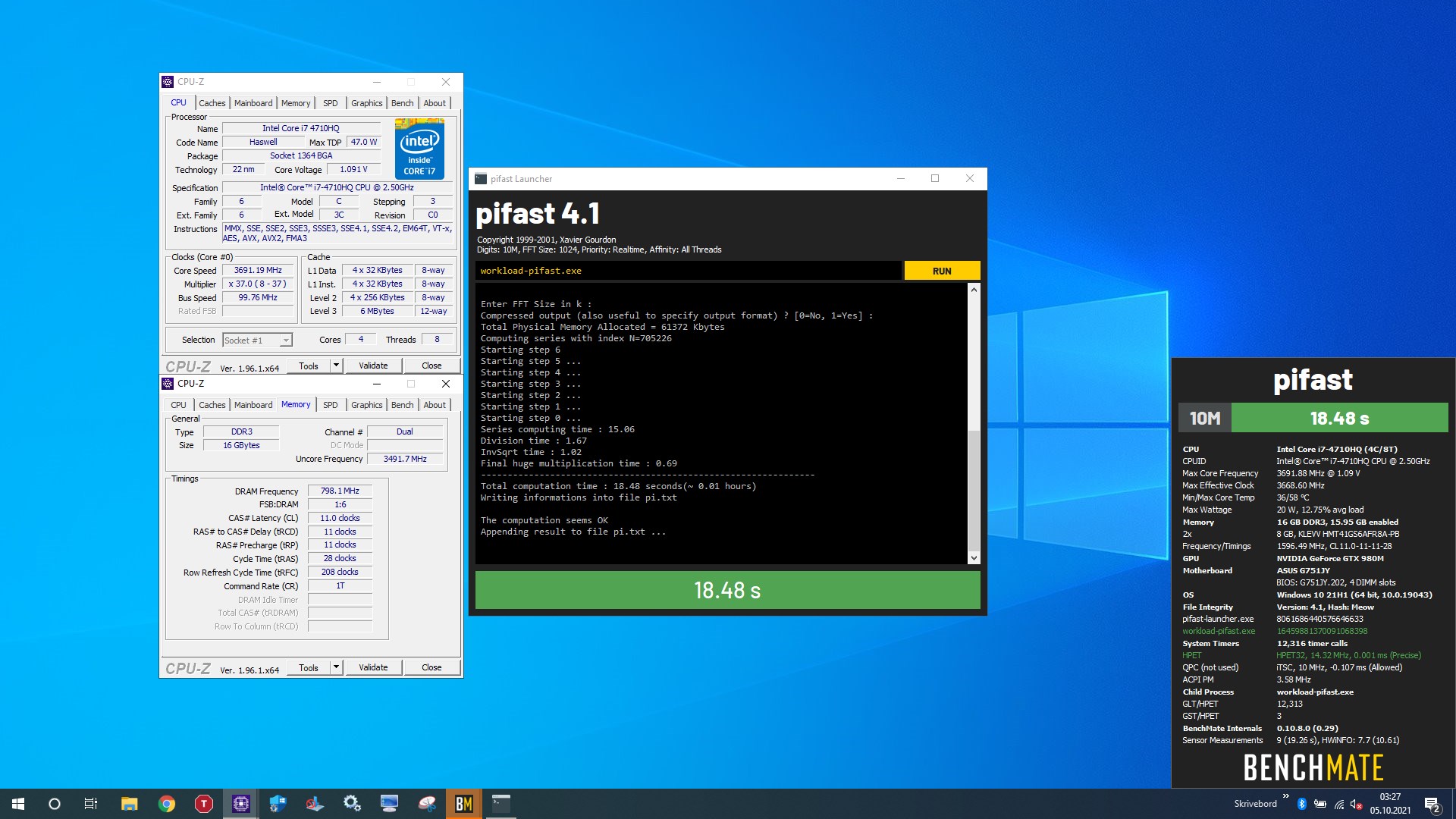The height and width of the screenshot is (819, 1456).
Task: Check battery power tray icon
Action: click(1320, 804)
